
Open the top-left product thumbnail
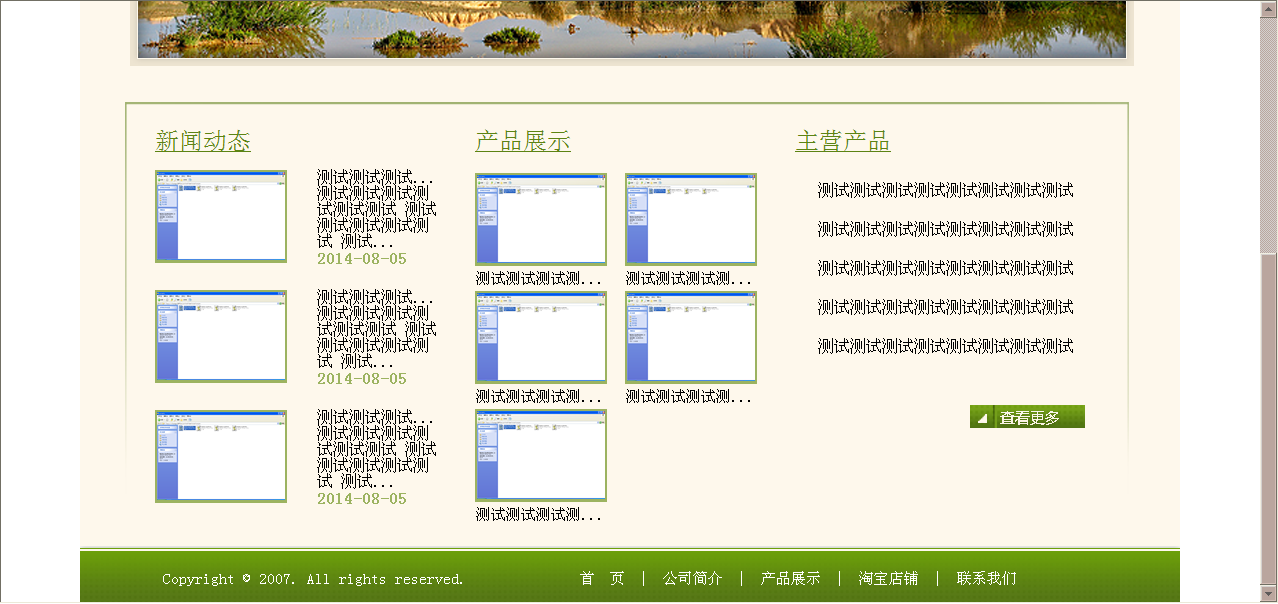tap(541, 219)
